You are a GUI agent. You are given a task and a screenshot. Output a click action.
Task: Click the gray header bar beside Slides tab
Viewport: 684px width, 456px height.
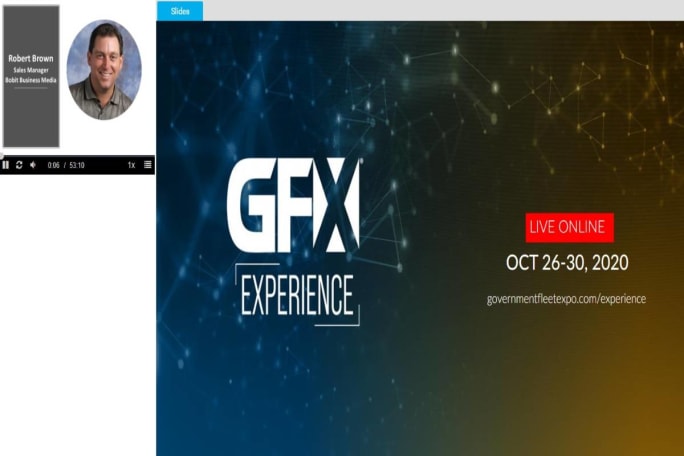(440, 11)
